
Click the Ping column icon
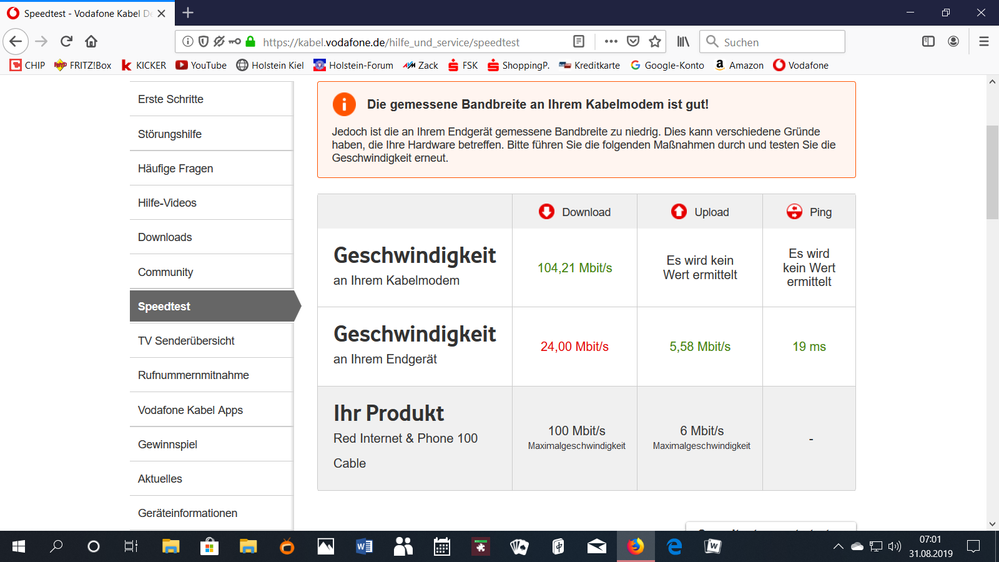click(x=794, y=212)
